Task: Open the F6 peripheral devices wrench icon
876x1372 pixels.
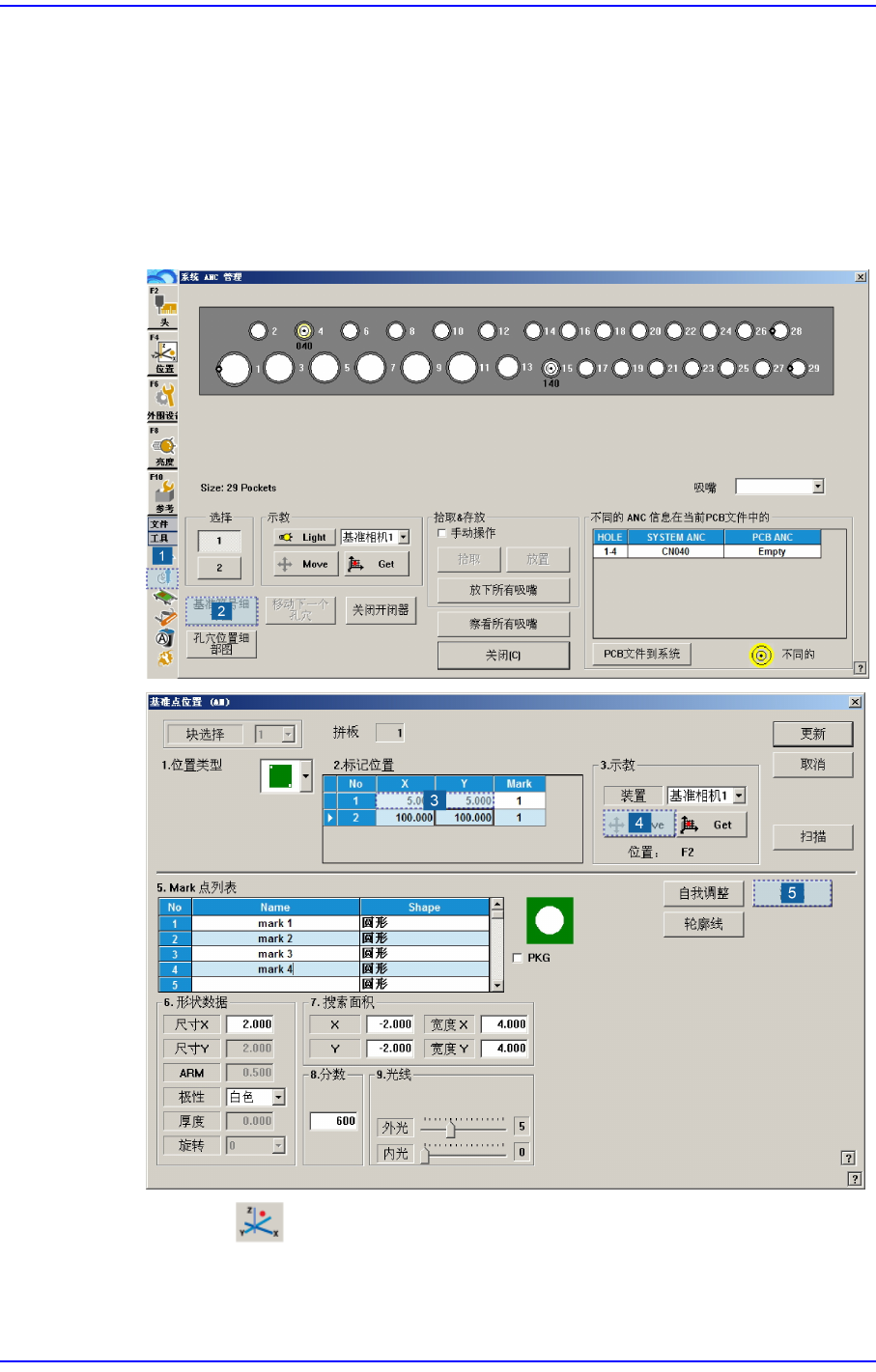Action: pyautogui.click(x=163, y=400)
